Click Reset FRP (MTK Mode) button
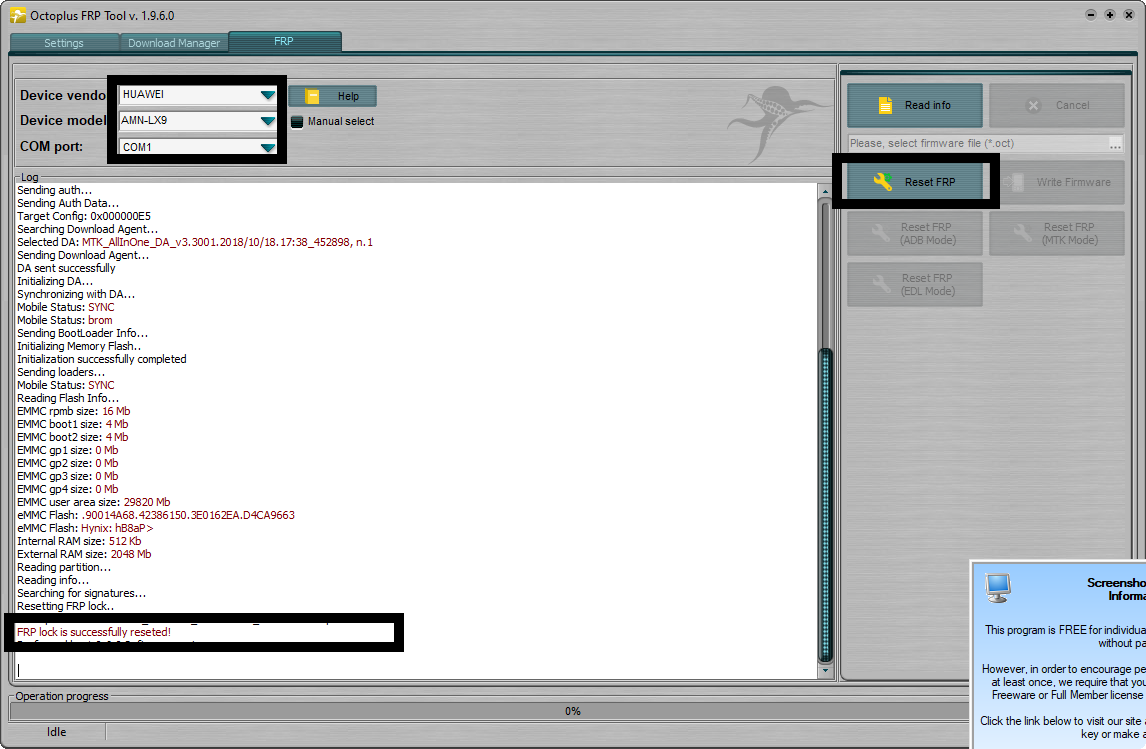Image resolution: width=1146 pixels, height=749 pixels. 1056,233
